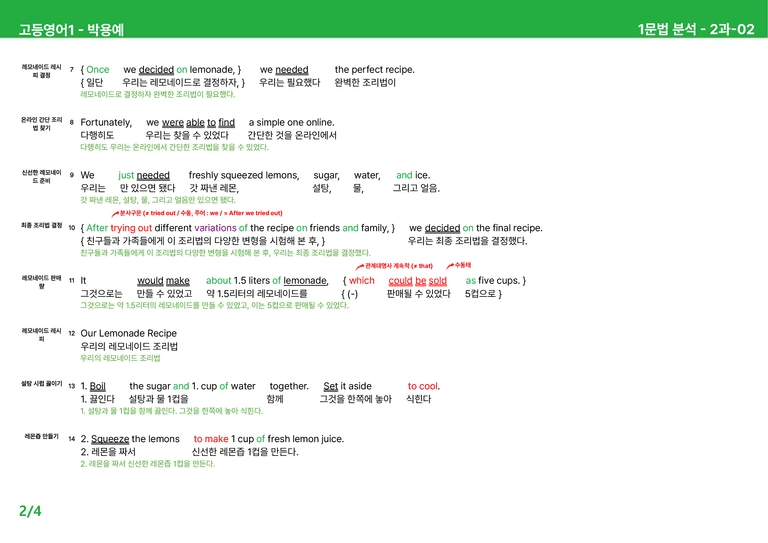The height and width of the screenshot is (543, 768).
Task: Click the red arrow before 수동태 note
Action: (x=450, y=266)
